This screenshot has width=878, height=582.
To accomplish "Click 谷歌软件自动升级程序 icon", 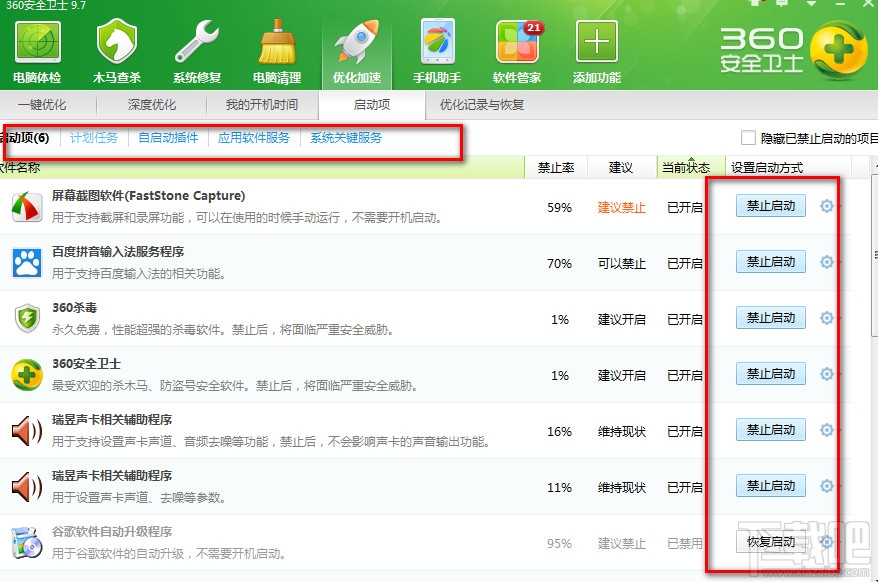I will click(x=27, y=542).
